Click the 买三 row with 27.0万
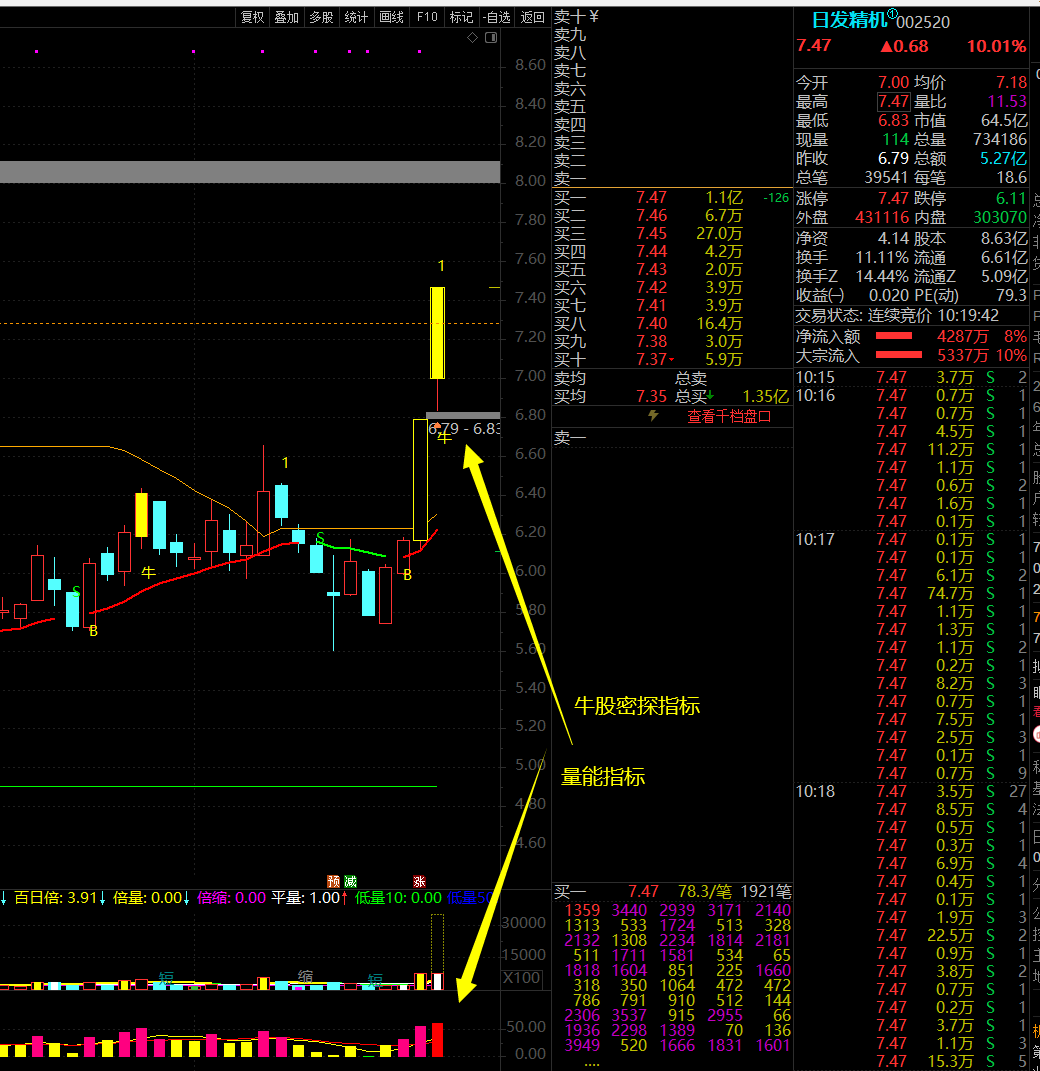The image size is (1040, 1071). click(672, 234)
